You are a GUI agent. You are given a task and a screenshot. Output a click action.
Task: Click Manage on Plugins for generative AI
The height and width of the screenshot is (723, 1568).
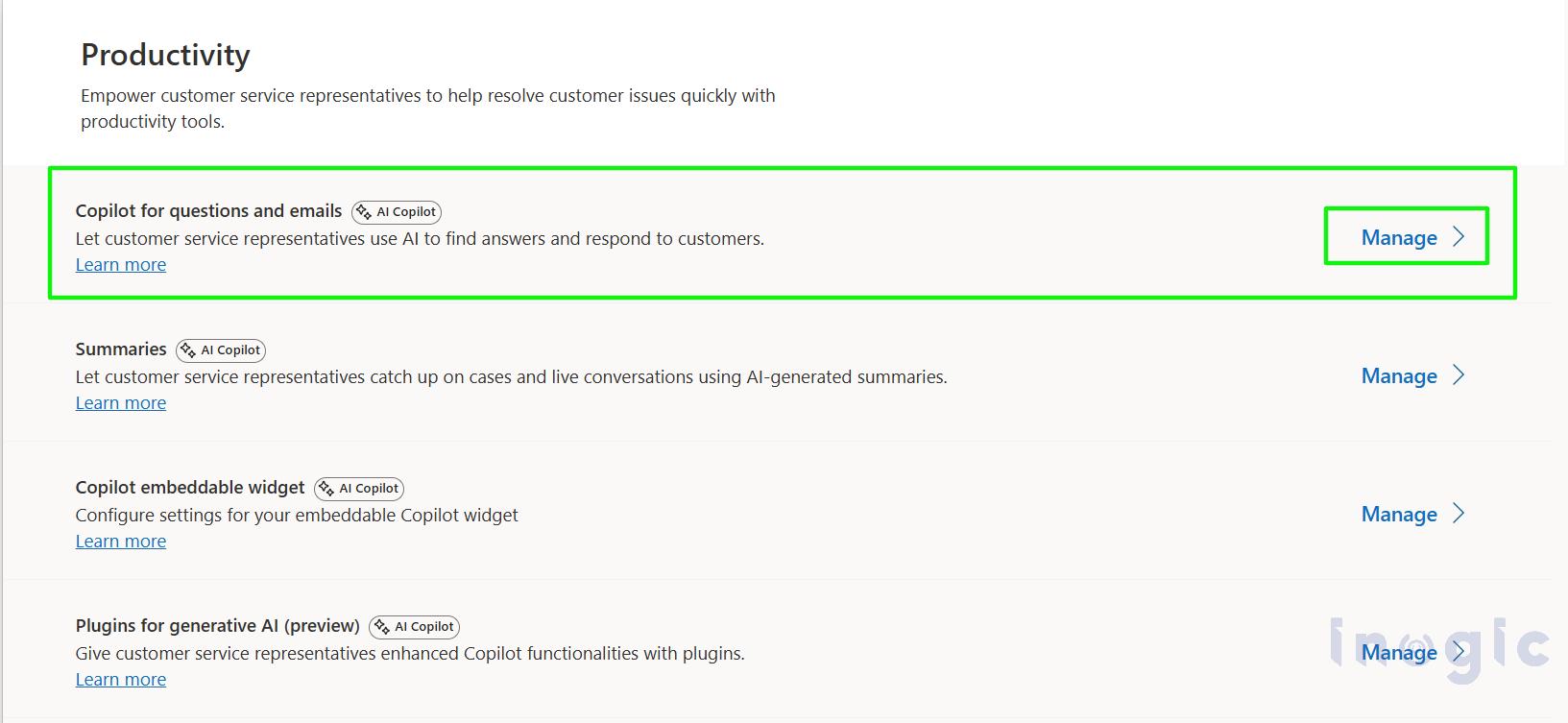[x=1398, y=652]
